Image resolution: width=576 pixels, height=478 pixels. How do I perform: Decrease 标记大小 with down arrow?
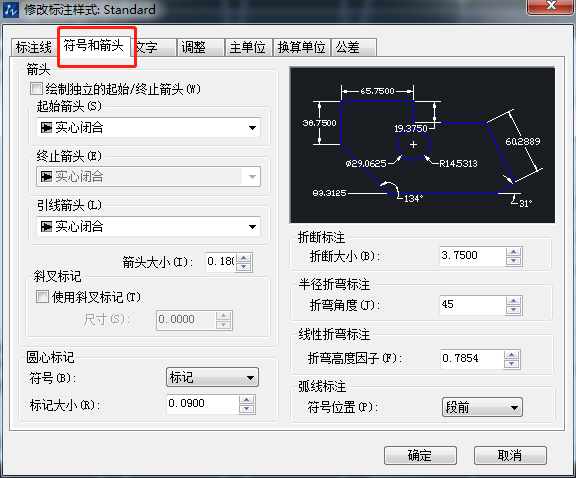pyautogui.click(x=247, y=409)
